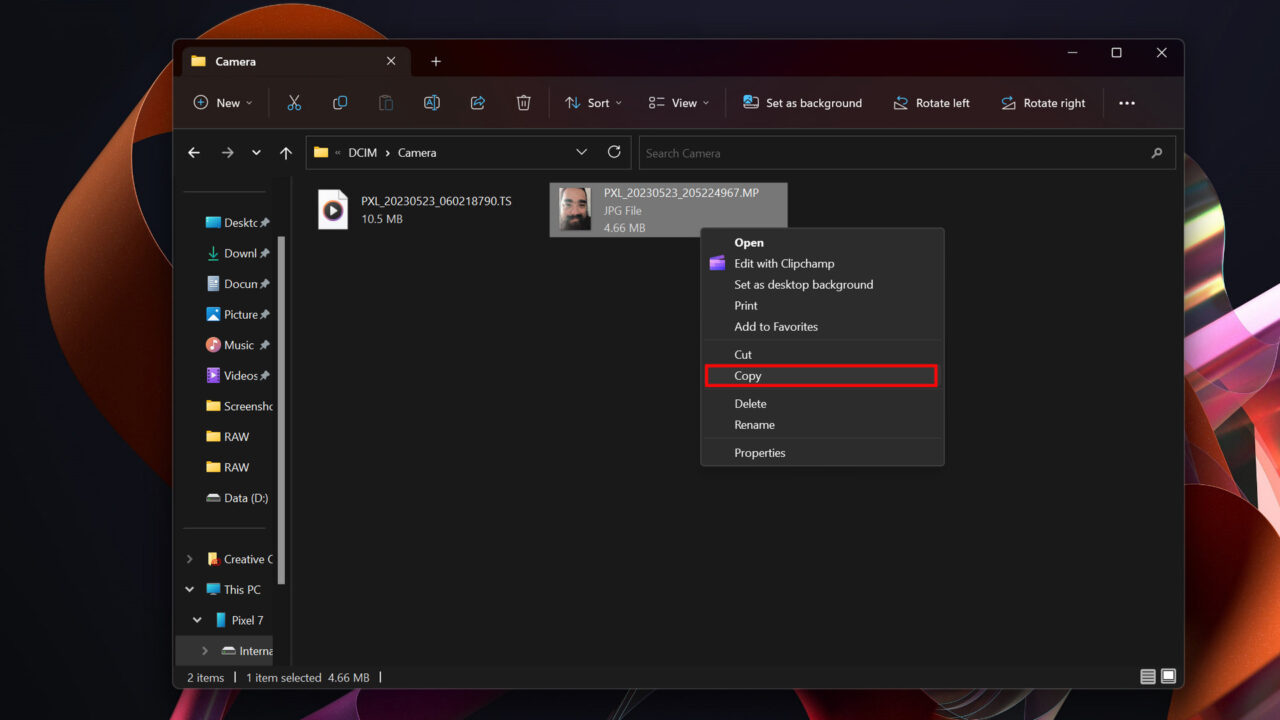Click the Paste icon in the toolbar
This screenshot has width=1280, height=720.
click(385, 102)
